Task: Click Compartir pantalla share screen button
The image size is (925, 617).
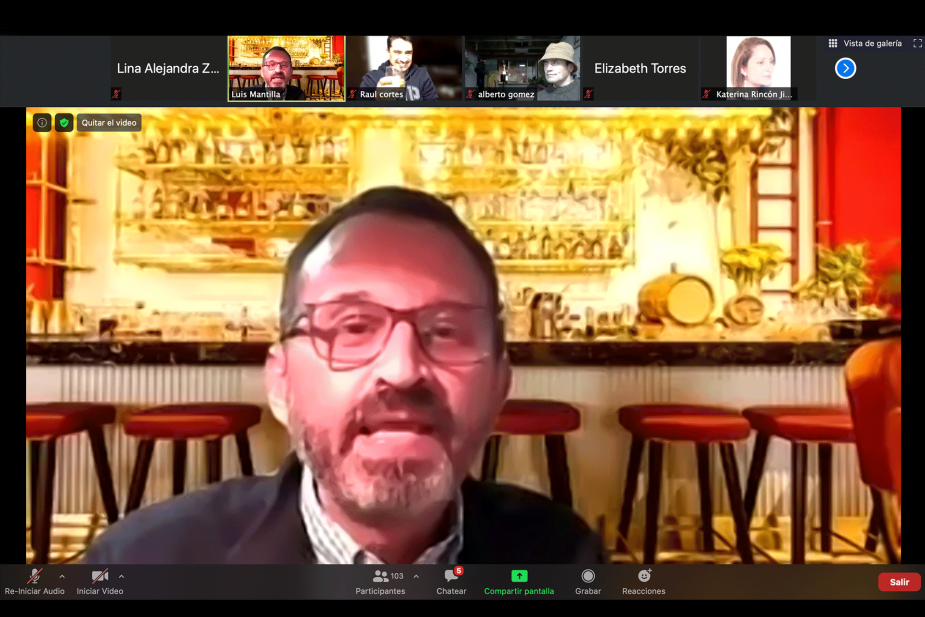Action: (519, 582)
